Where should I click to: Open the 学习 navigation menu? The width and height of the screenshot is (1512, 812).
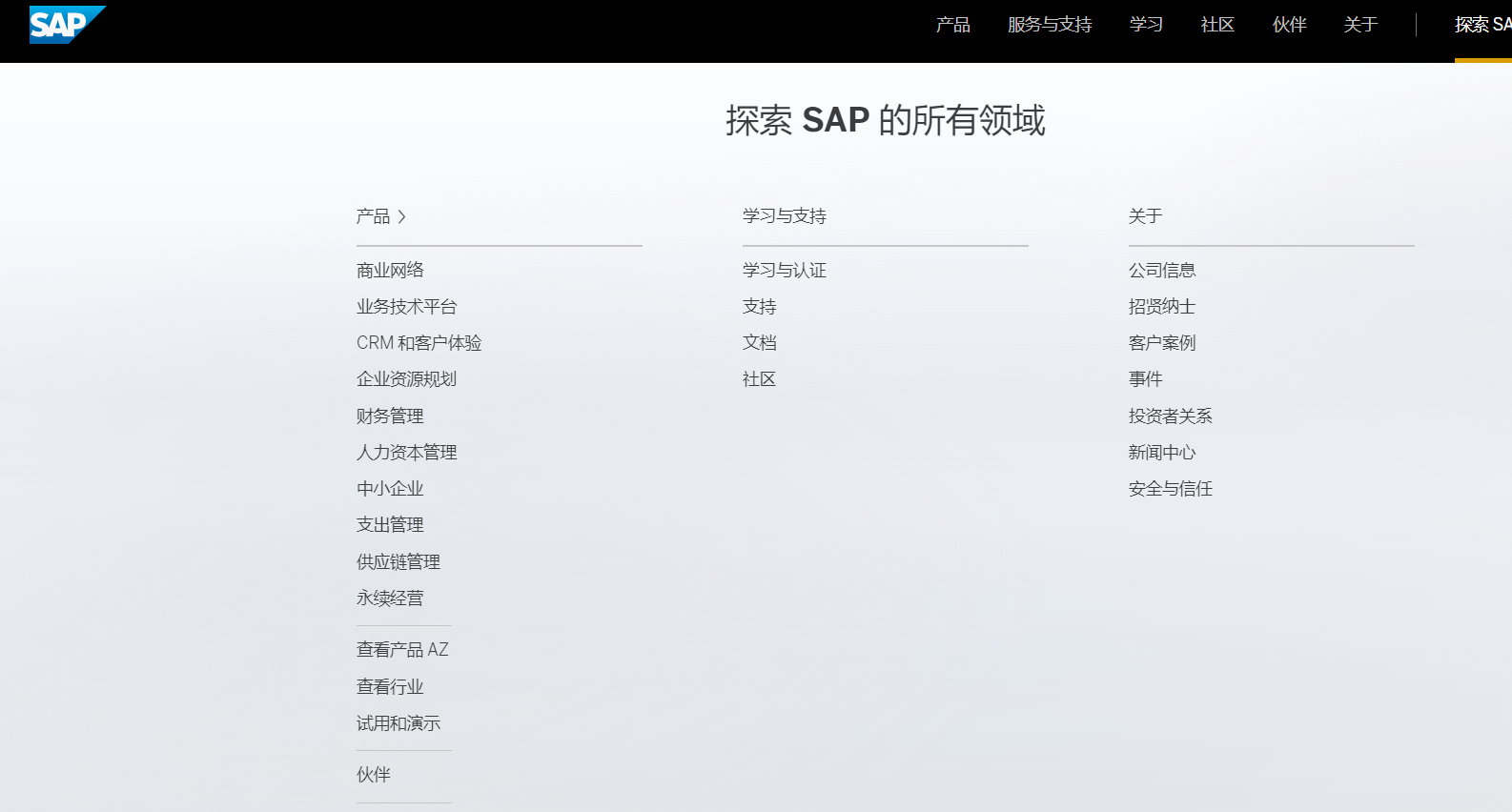[x=1146, y=25]
